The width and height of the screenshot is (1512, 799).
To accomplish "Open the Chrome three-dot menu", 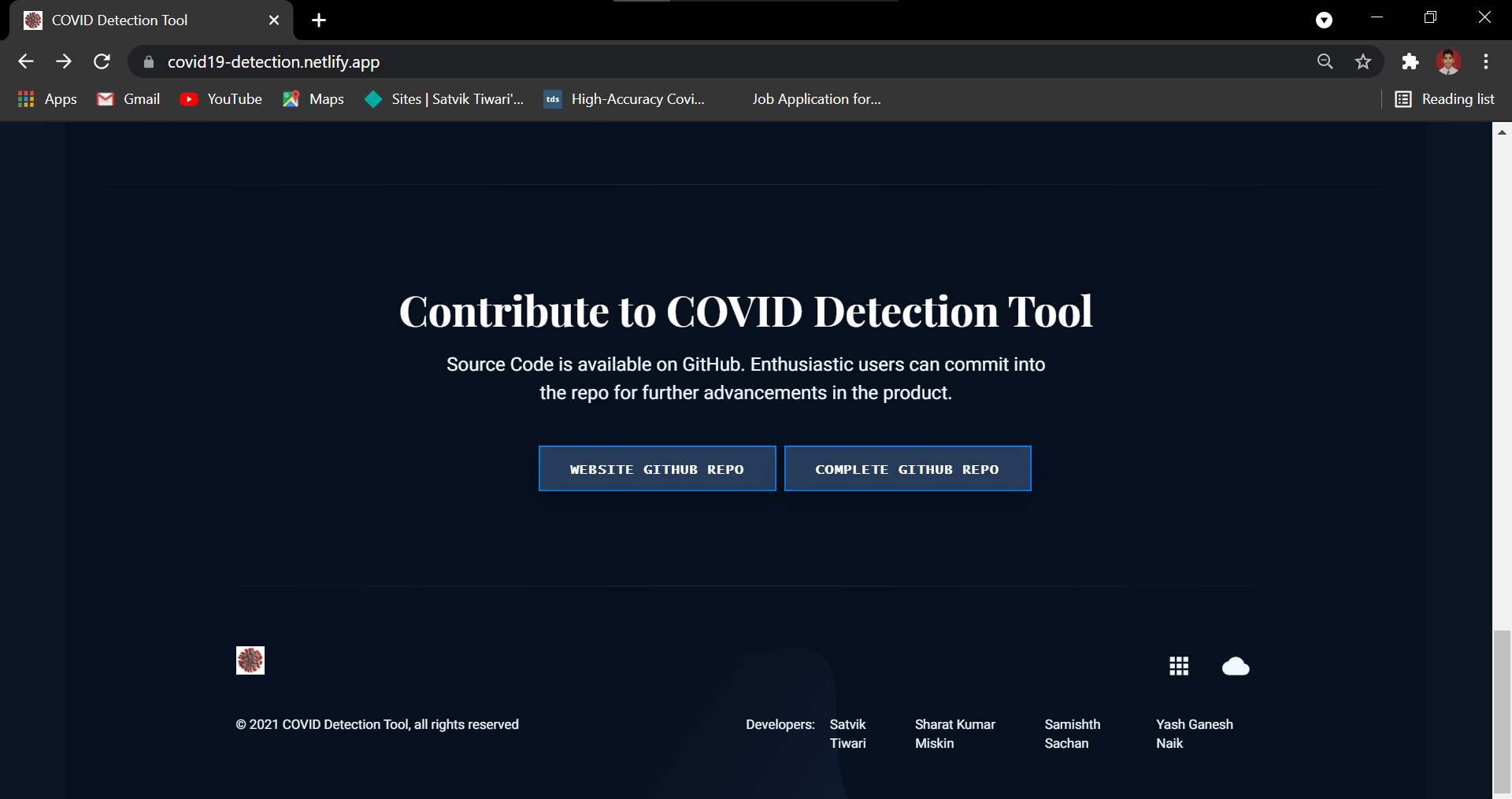I will [1486, 61].
